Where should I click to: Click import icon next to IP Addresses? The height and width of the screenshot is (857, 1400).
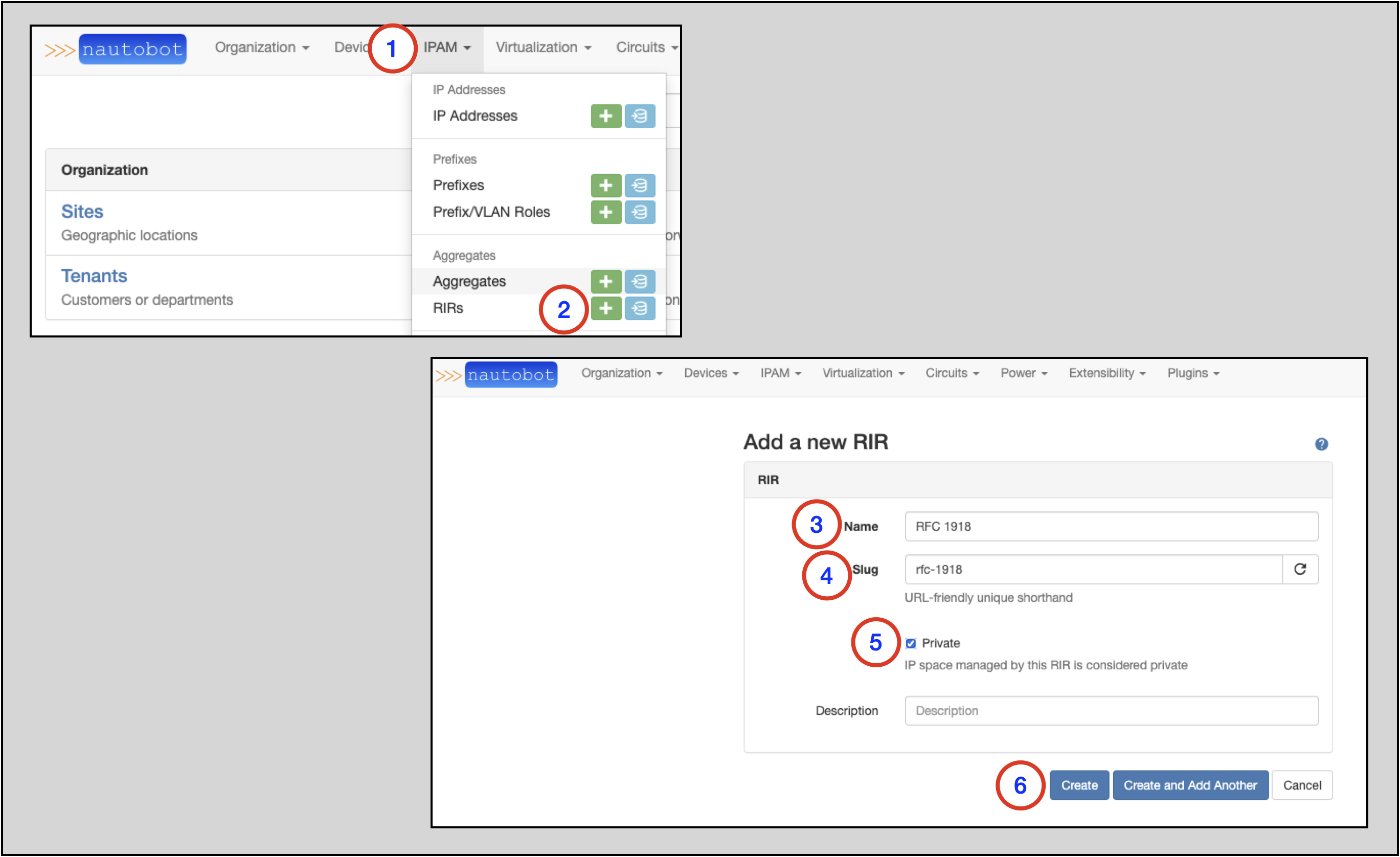pos(640,116)
